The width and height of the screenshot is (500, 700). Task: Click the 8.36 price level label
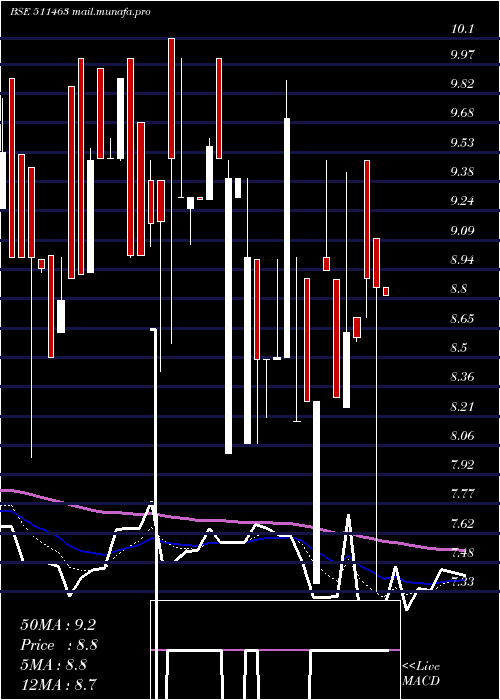tap(463, 377)
